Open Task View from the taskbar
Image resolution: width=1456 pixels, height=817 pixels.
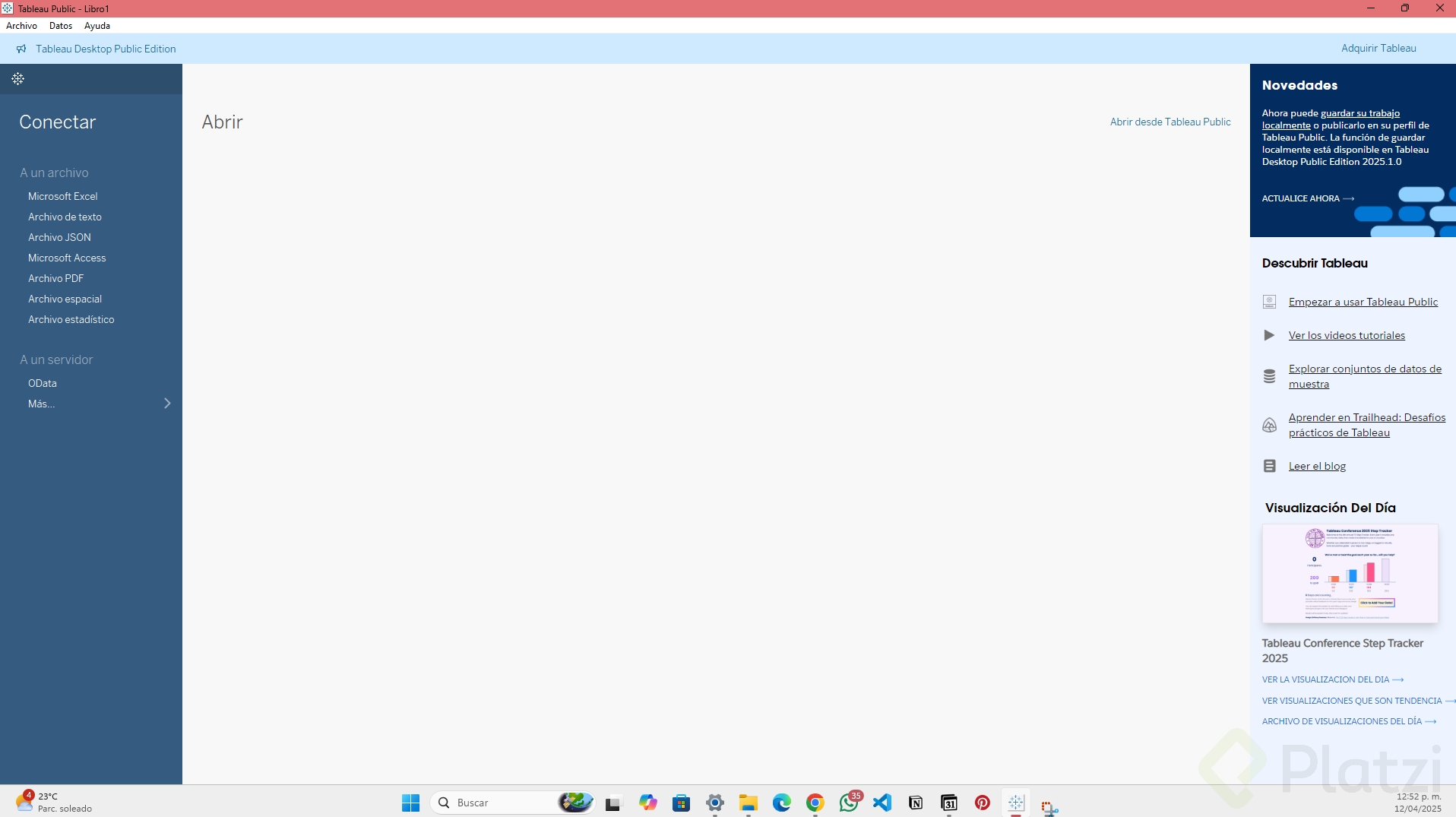point(612,803)
